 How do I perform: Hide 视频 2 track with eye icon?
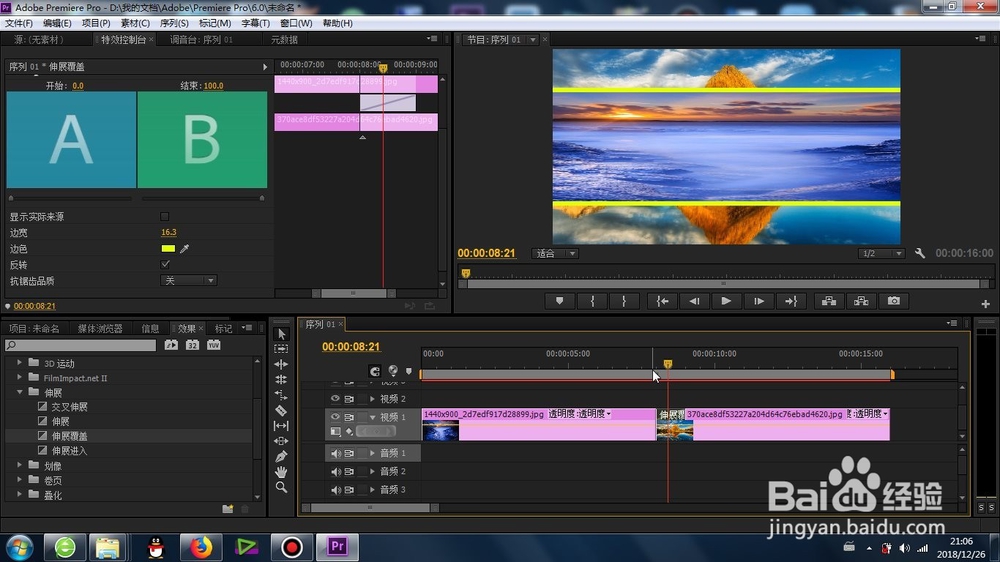click(x=335, y=399)
